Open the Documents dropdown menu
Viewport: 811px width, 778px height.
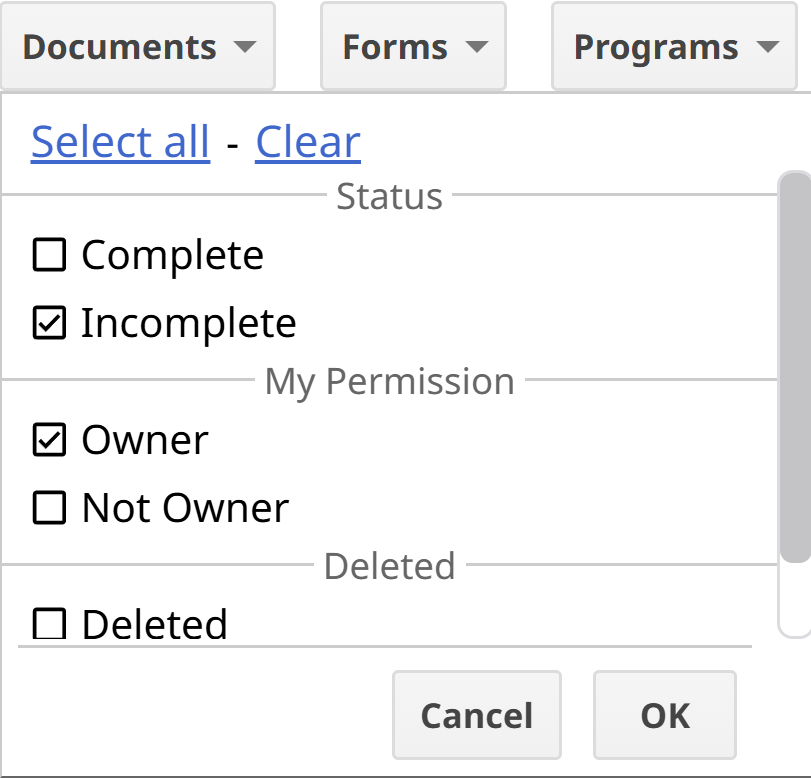(137, 47)
